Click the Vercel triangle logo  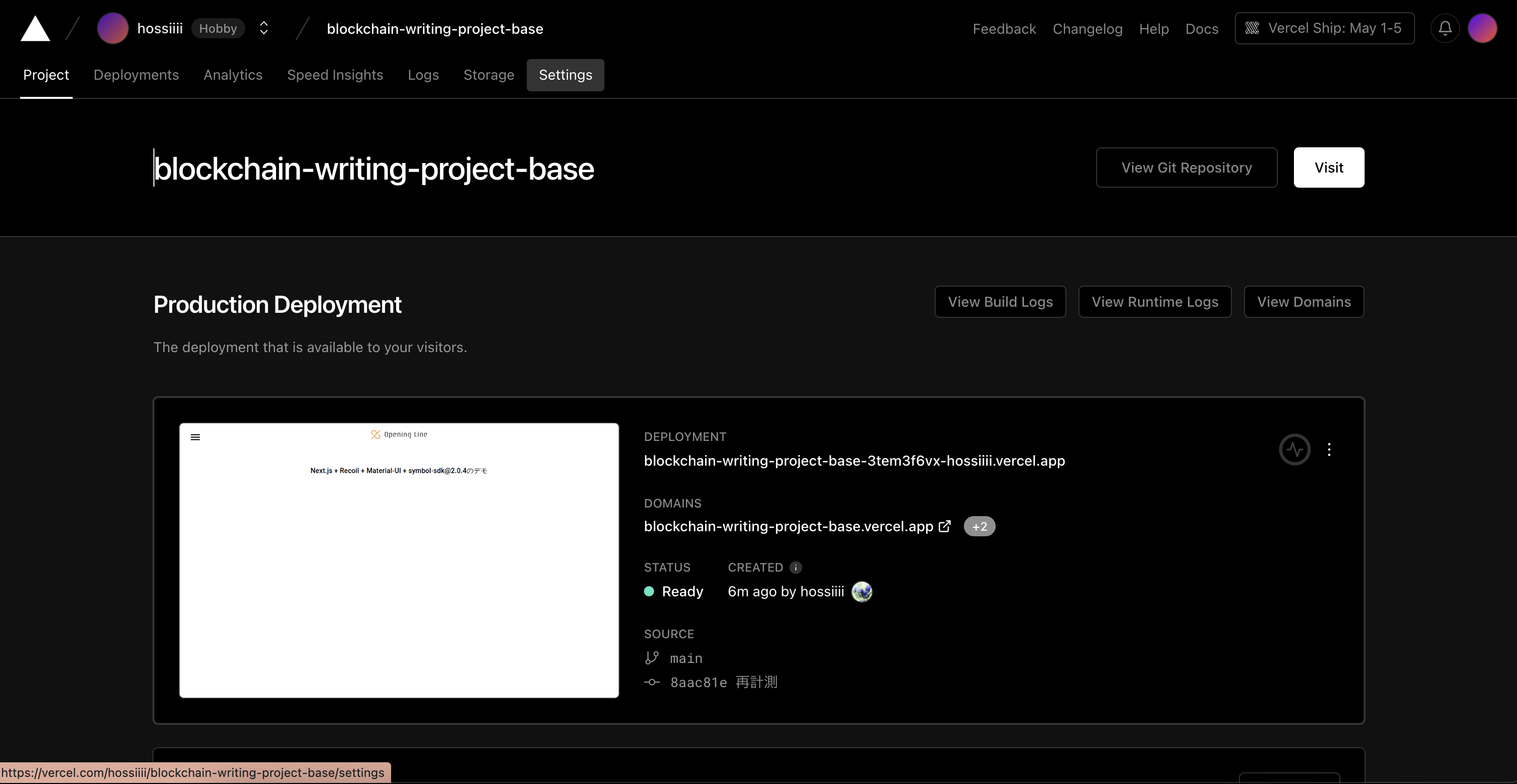(x=35, y=28)
